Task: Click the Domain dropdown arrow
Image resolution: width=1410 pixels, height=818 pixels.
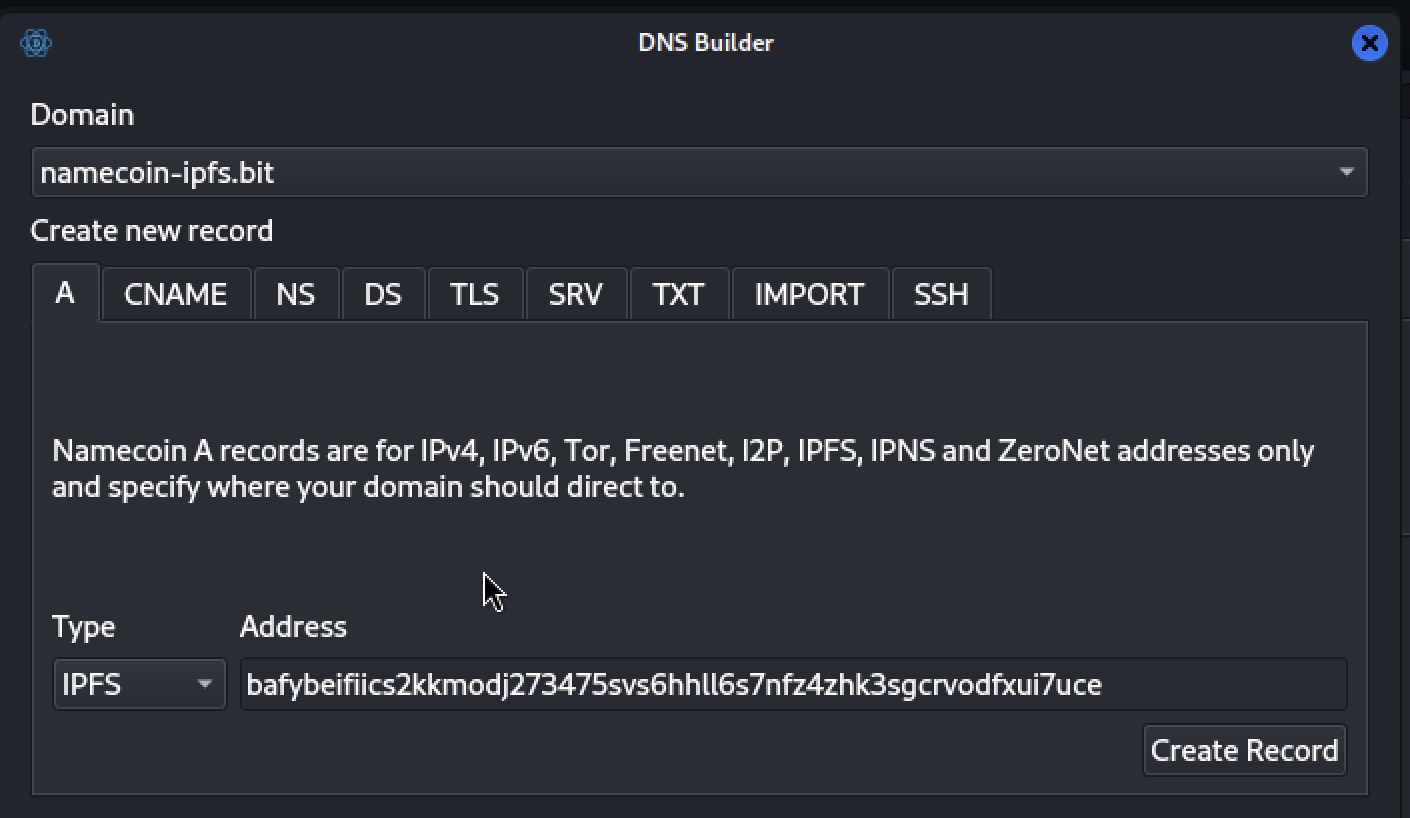Action: pos(1346,173)
